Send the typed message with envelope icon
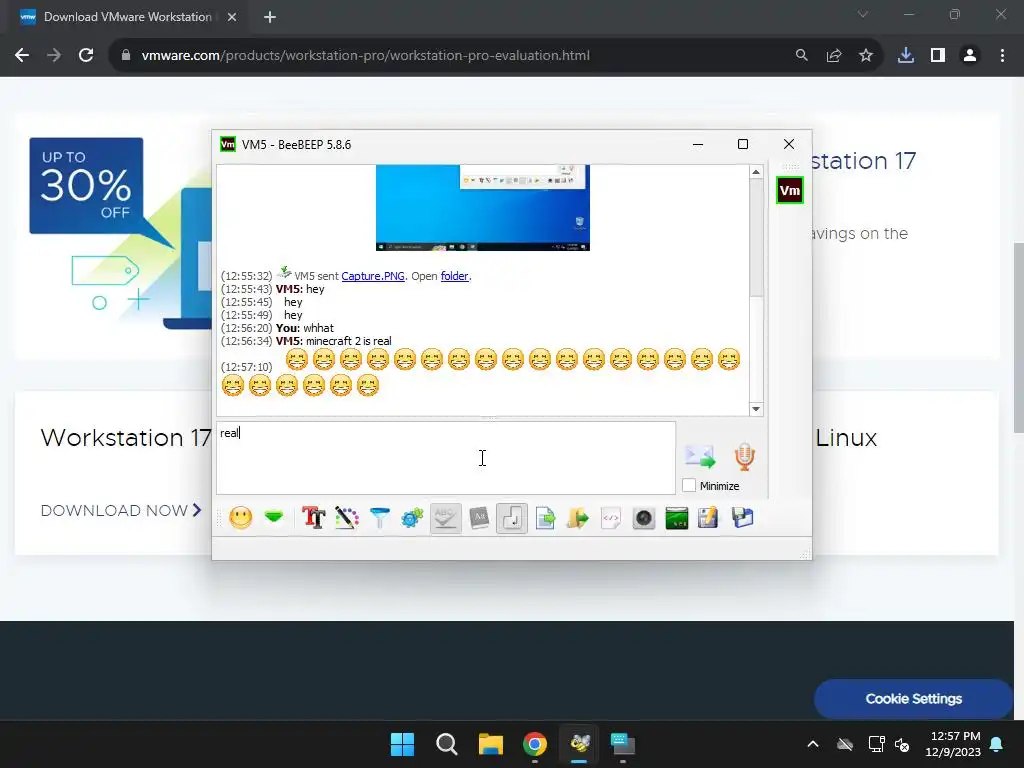 (699, 456)
